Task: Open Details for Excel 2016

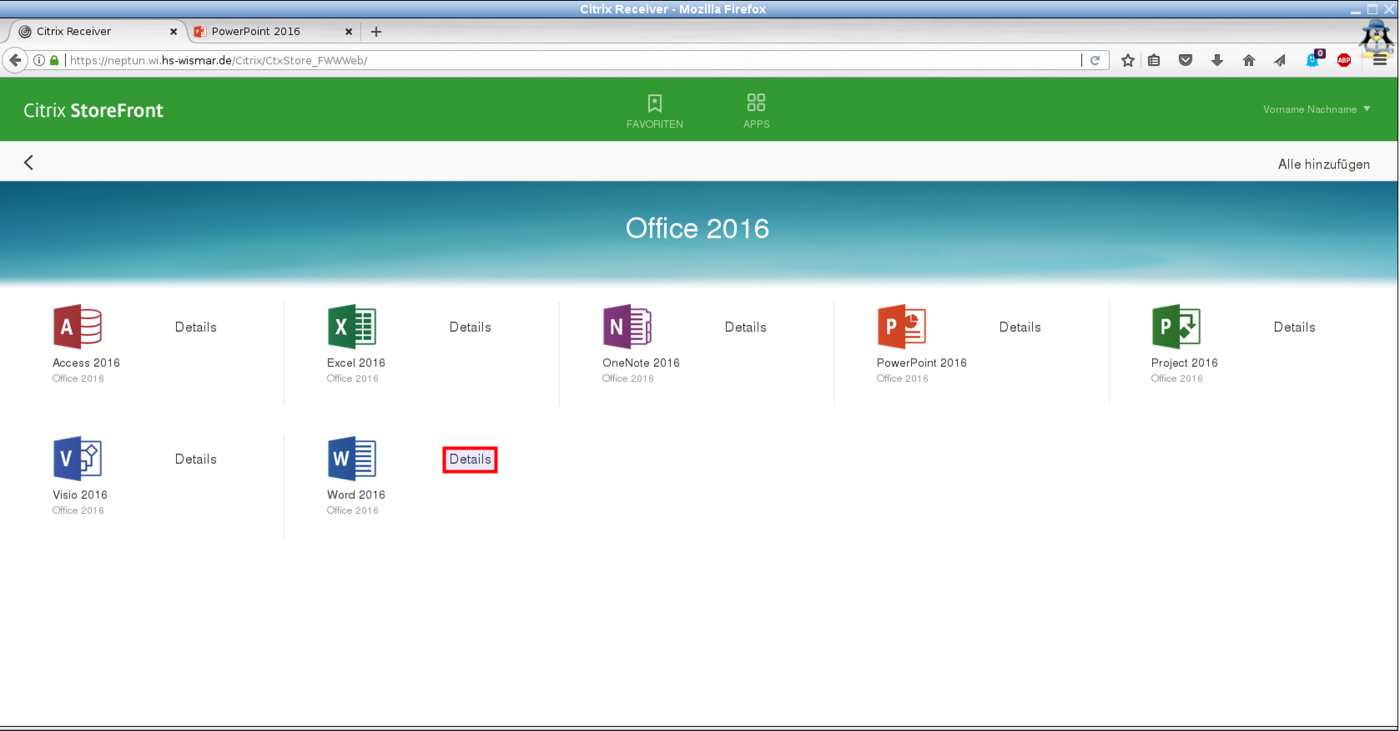Action: coord(470,327)
